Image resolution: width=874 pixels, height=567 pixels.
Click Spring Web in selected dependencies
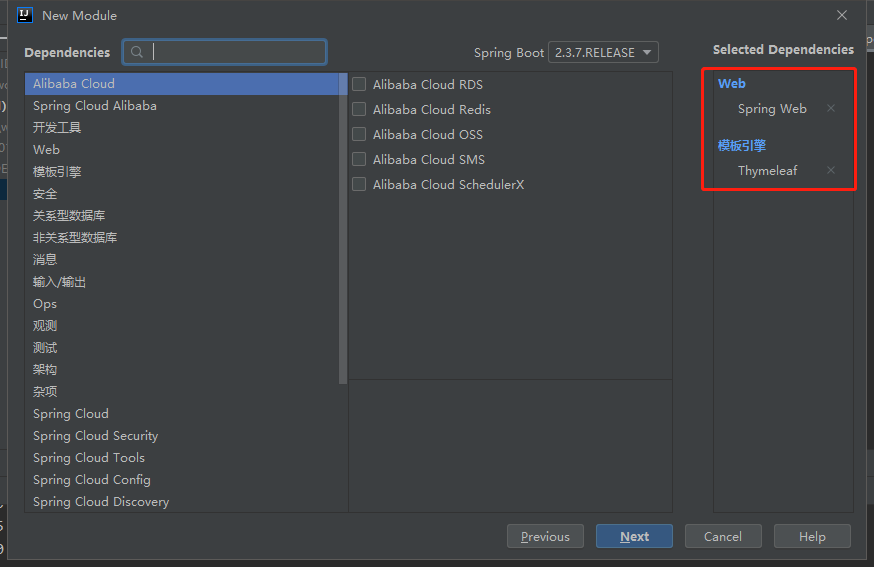tap(772, 109)
